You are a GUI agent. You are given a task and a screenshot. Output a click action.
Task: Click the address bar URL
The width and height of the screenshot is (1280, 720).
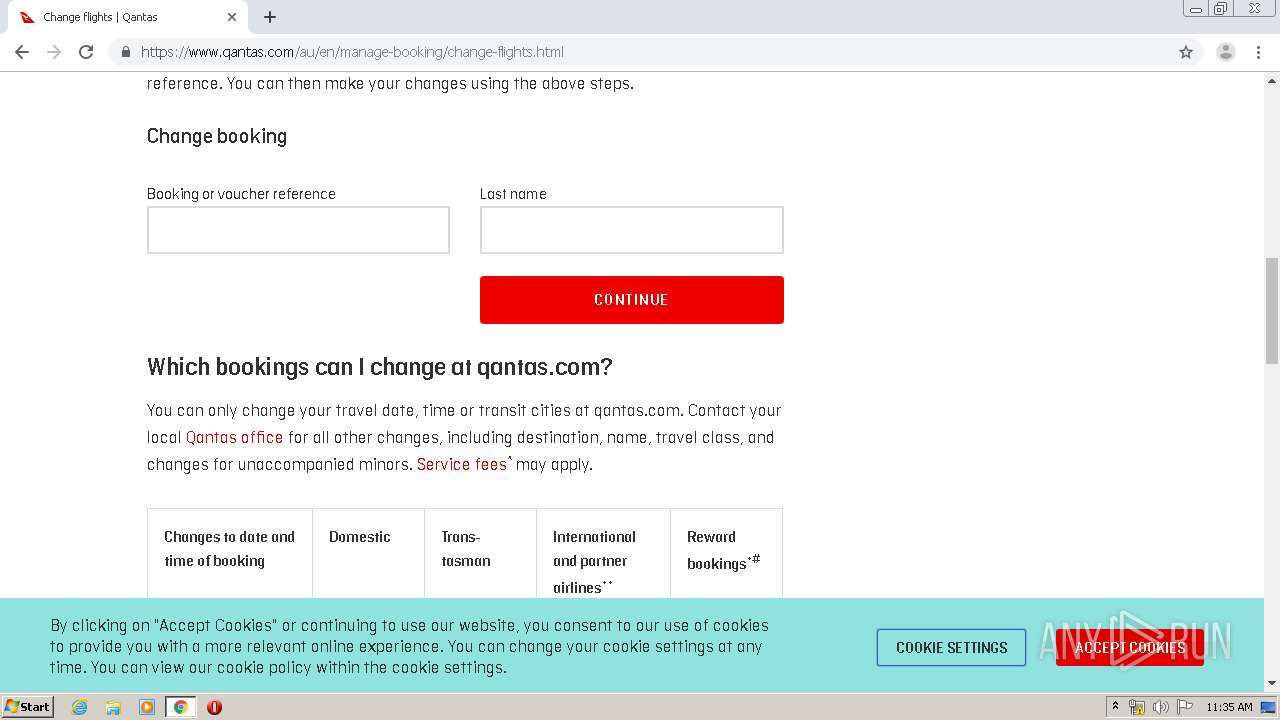pos(352,52)
